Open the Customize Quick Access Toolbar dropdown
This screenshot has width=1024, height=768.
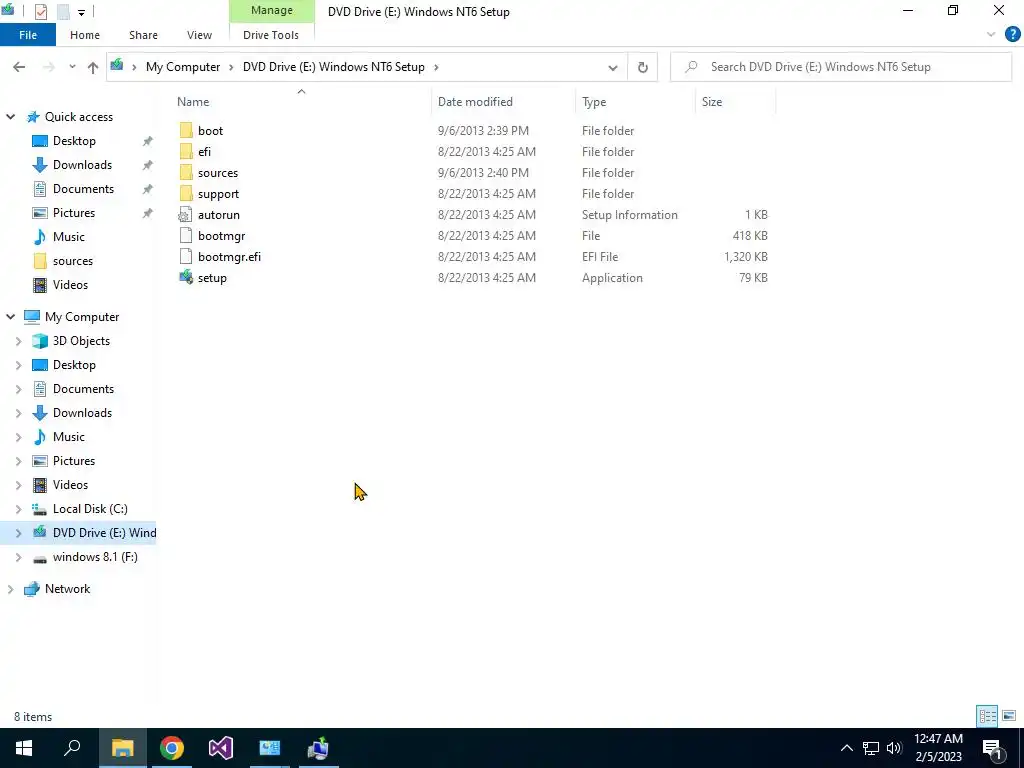(x=81, y=12)
